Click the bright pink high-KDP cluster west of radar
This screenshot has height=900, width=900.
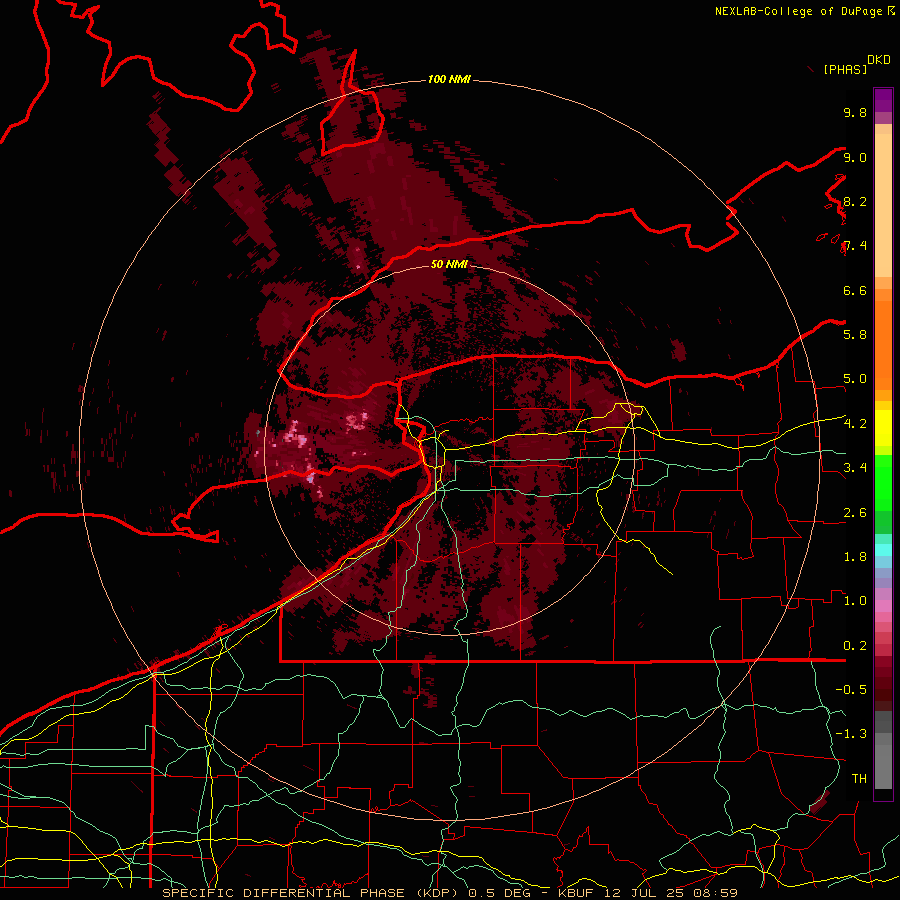tap(298, 436)
